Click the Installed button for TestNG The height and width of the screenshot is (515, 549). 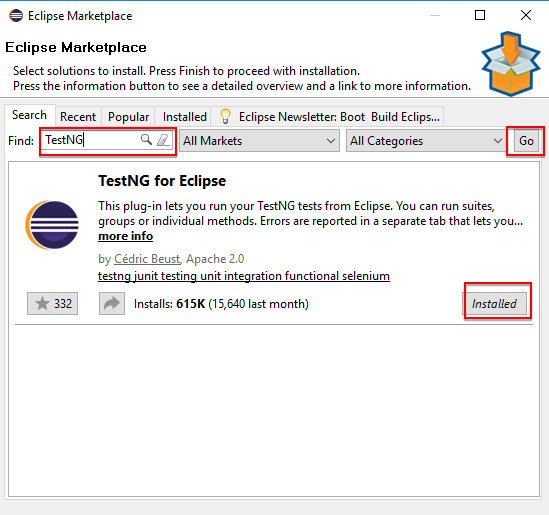coord(494,304)
